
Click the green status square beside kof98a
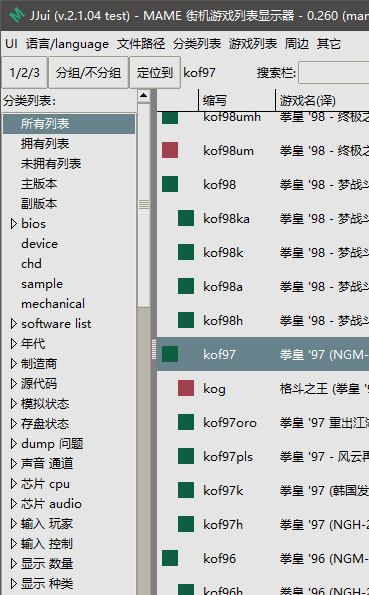pos(186,286)
